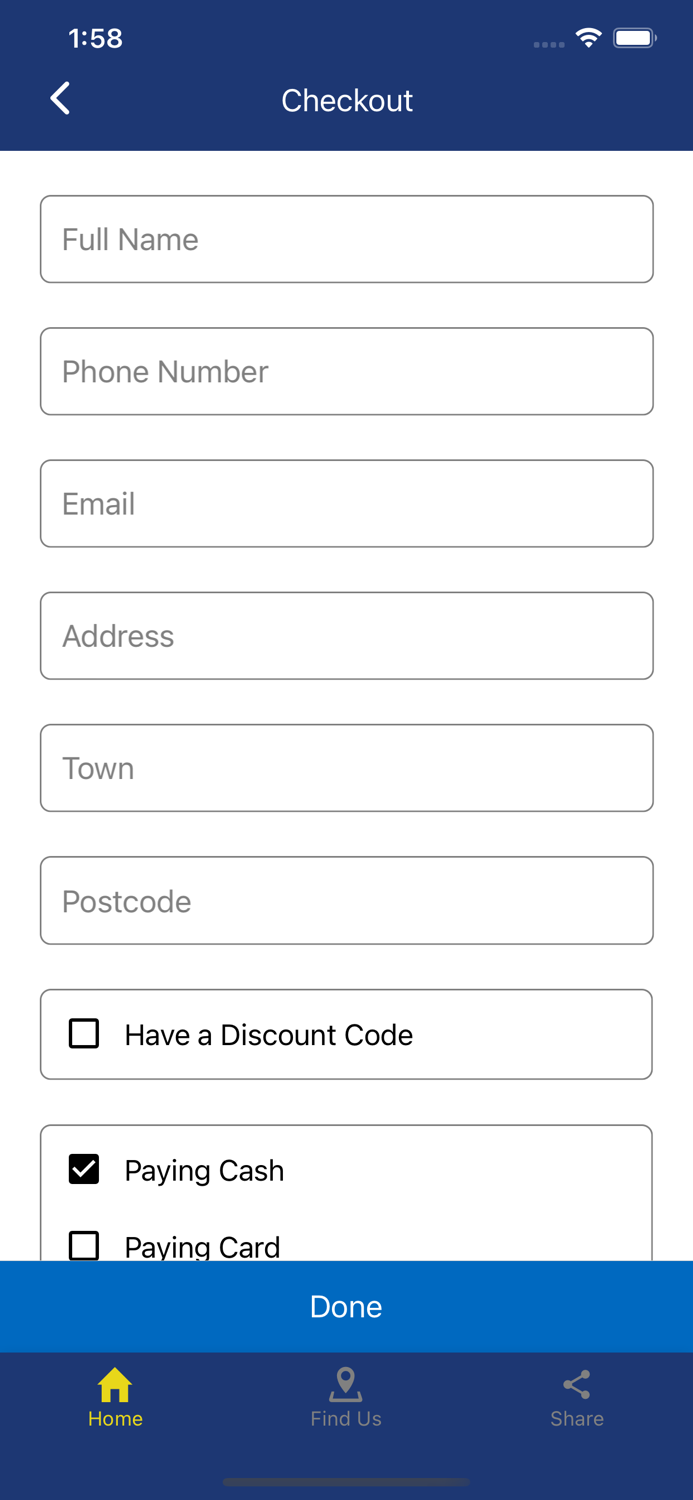Switch to the Find Us tab label

tap(346, 1419)
